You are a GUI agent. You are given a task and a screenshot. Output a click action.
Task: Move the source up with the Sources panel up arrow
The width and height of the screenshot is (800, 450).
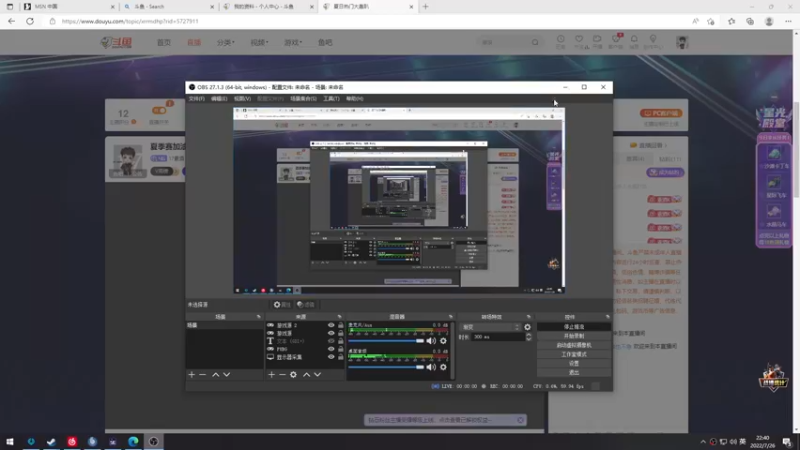point(307,374)
